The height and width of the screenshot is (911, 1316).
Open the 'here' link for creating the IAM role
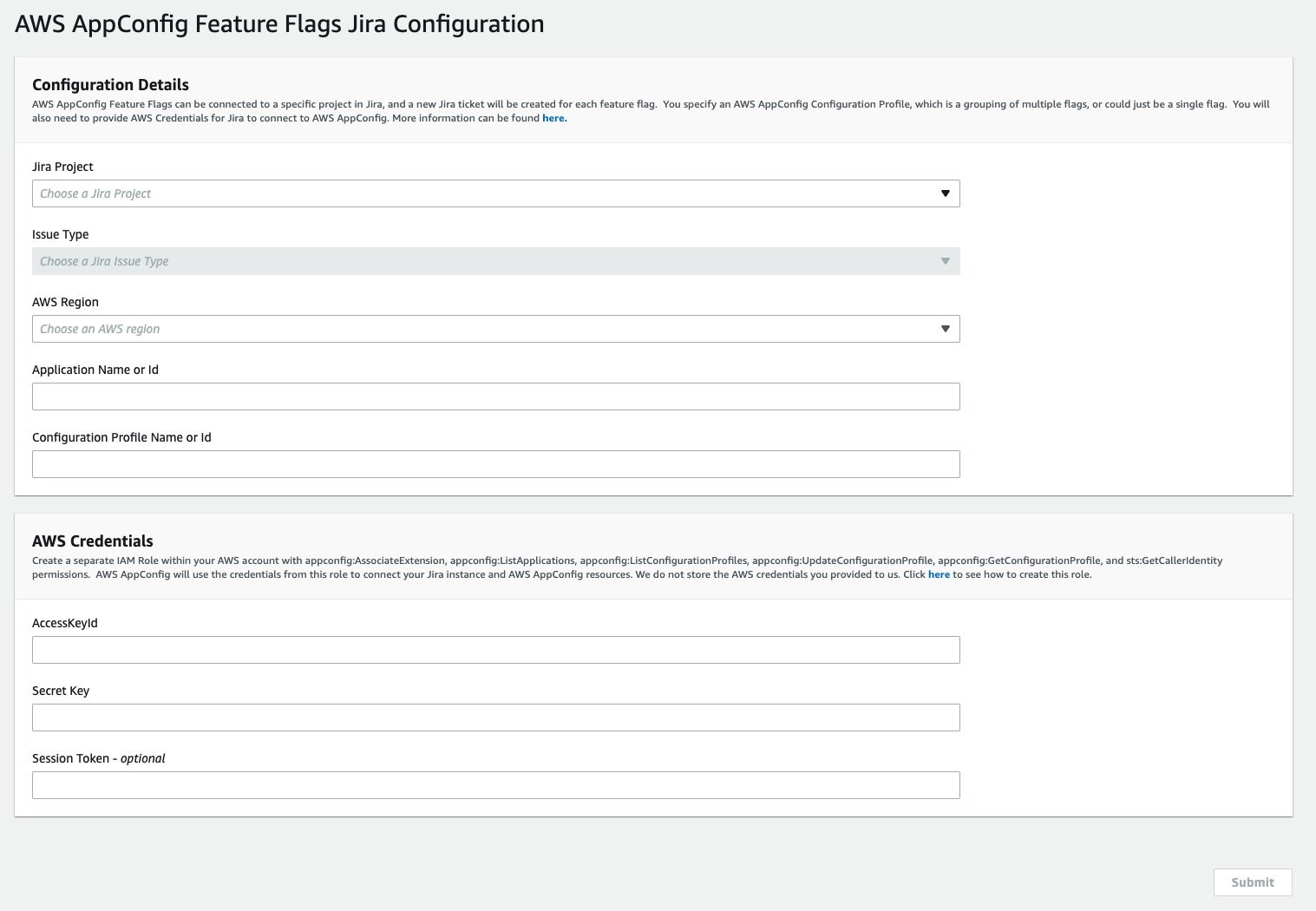(939, 574)
